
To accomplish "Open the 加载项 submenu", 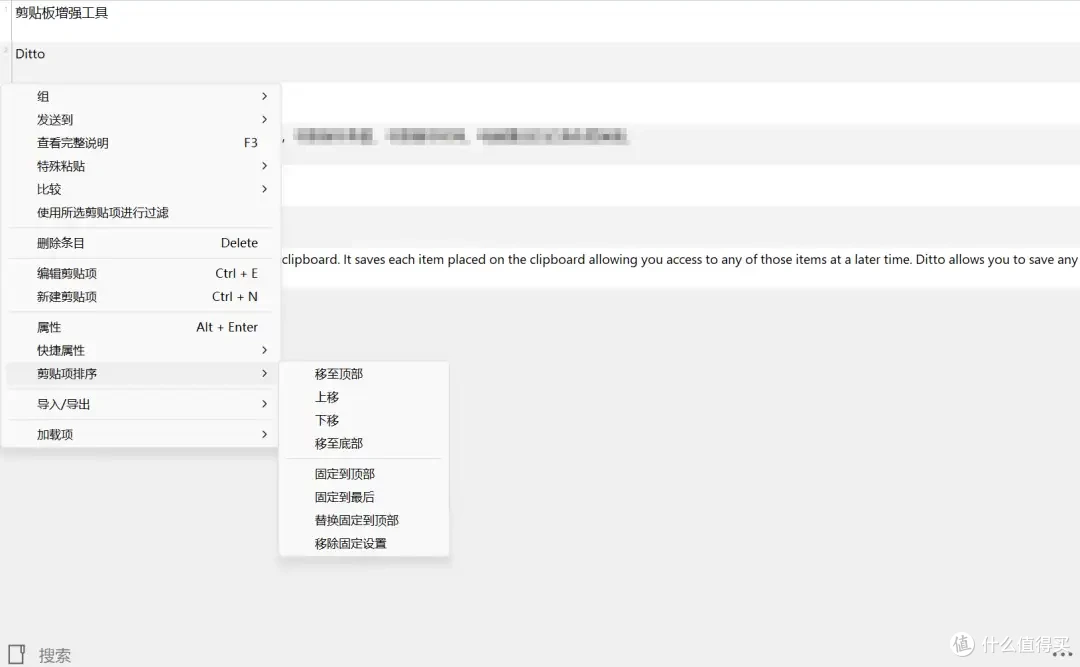I will [x=141, y=434].
